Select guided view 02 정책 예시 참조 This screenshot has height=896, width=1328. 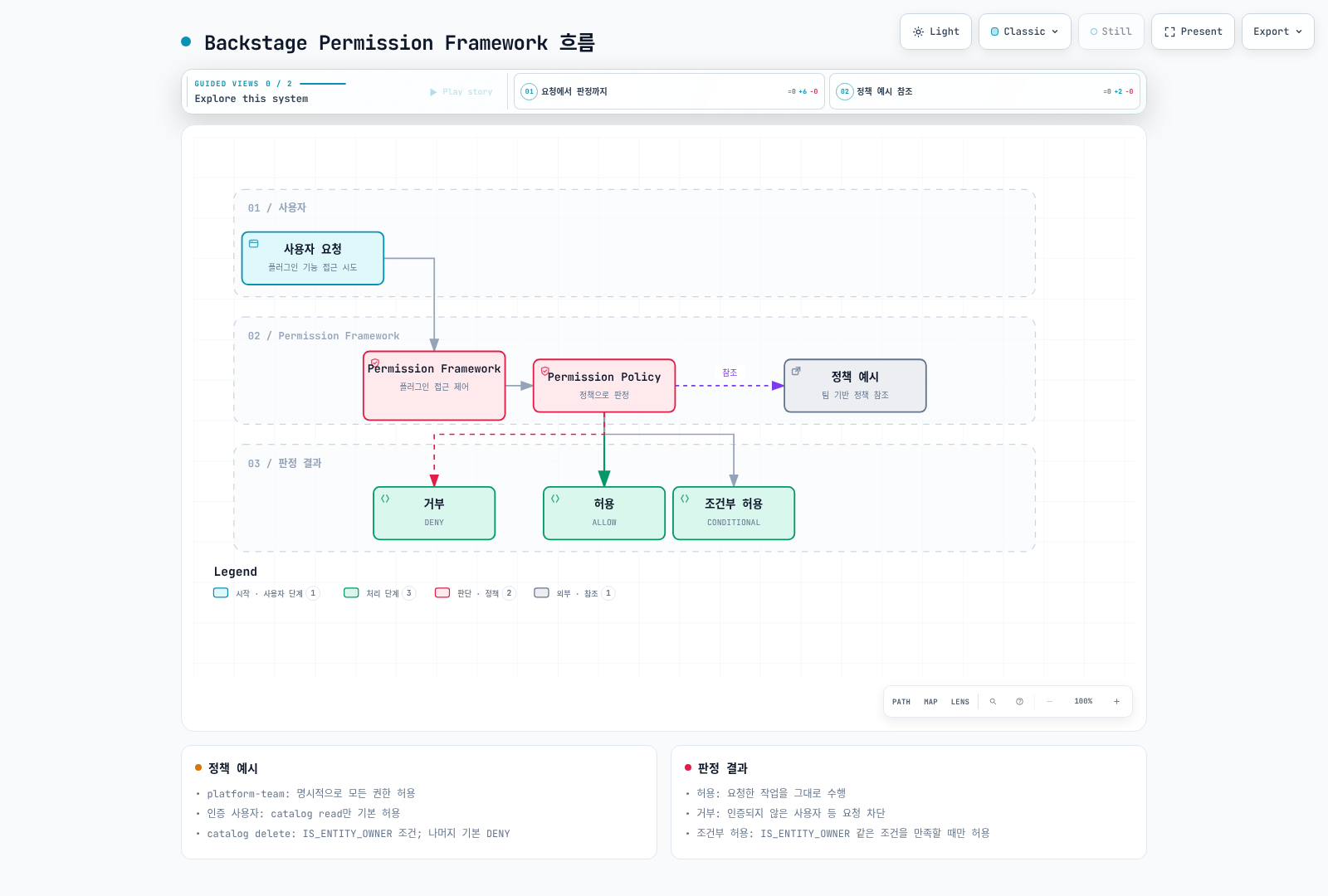click(984, 91)
